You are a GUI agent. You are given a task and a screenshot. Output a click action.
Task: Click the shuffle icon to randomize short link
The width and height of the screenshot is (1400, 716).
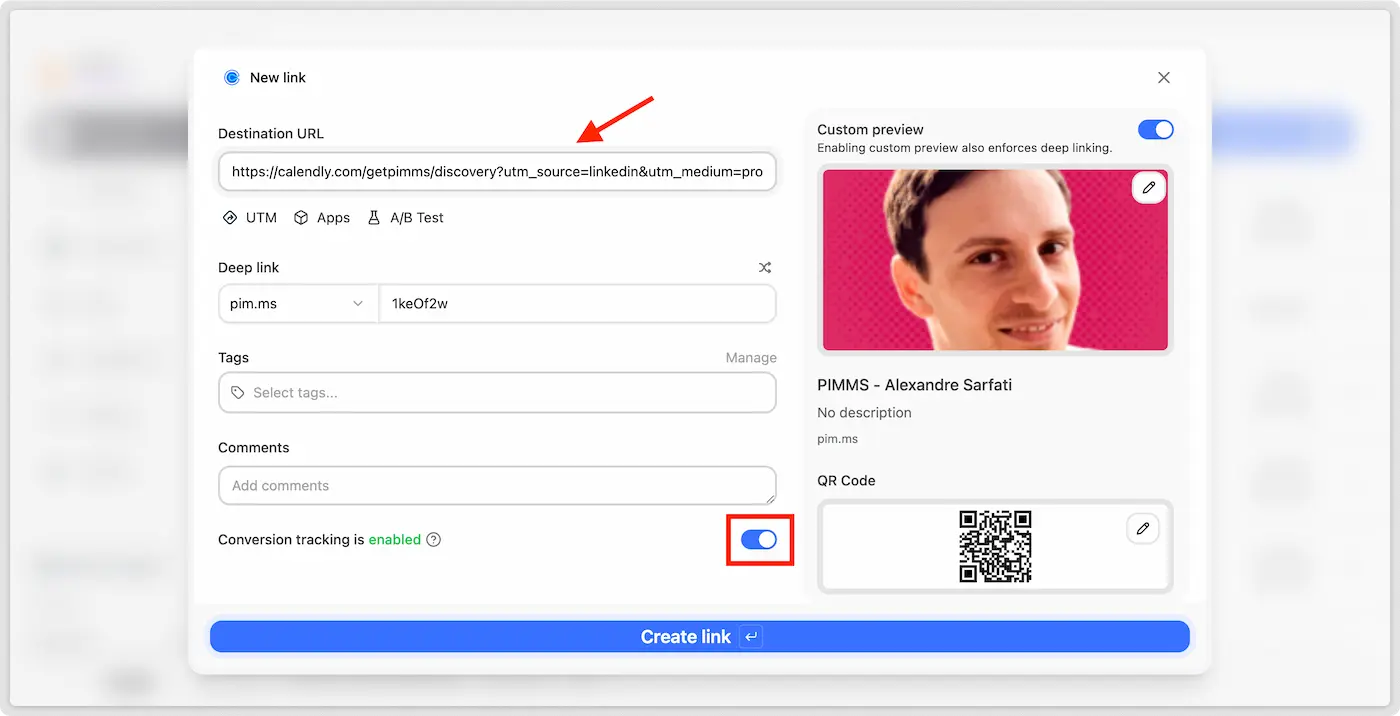pos(765,268)
